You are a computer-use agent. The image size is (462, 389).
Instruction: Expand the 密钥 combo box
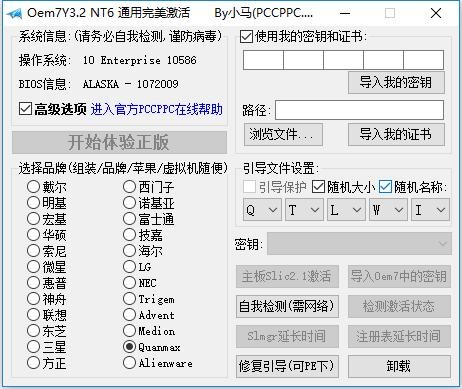click(359, 244)
